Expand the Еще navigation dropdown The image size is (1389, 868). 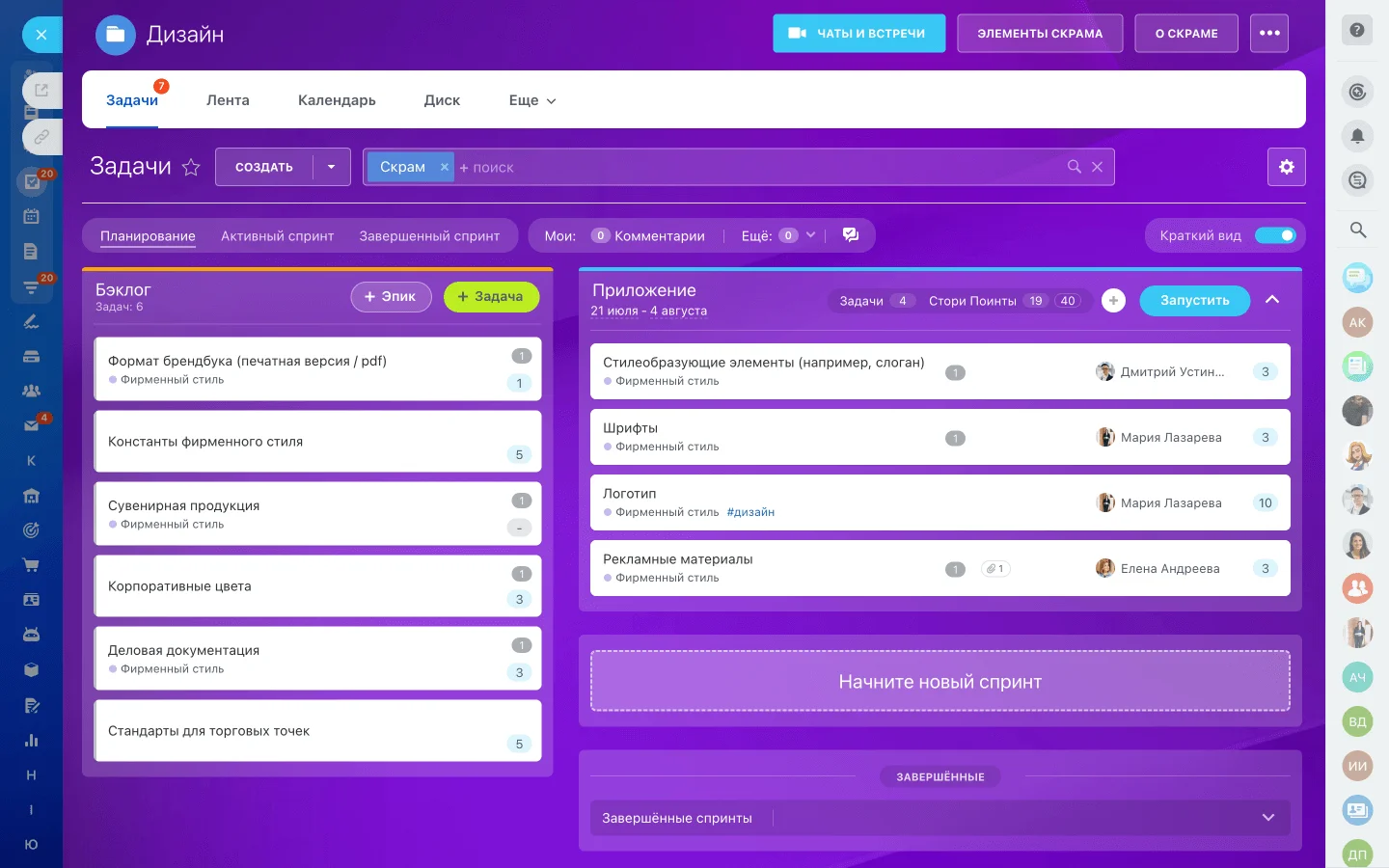point(531,99)
